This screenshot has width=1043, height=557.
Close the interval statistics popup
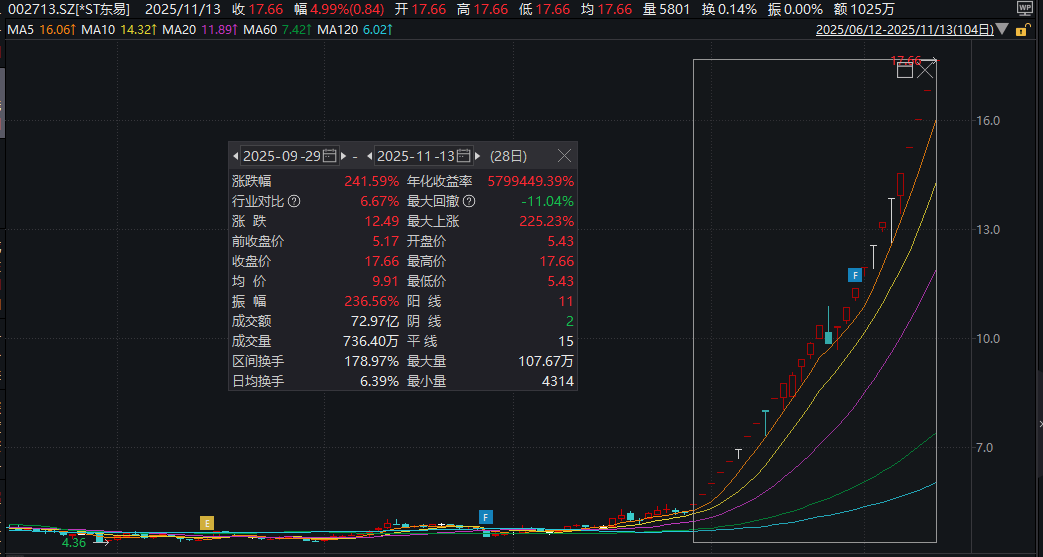[x=564, y=156]
